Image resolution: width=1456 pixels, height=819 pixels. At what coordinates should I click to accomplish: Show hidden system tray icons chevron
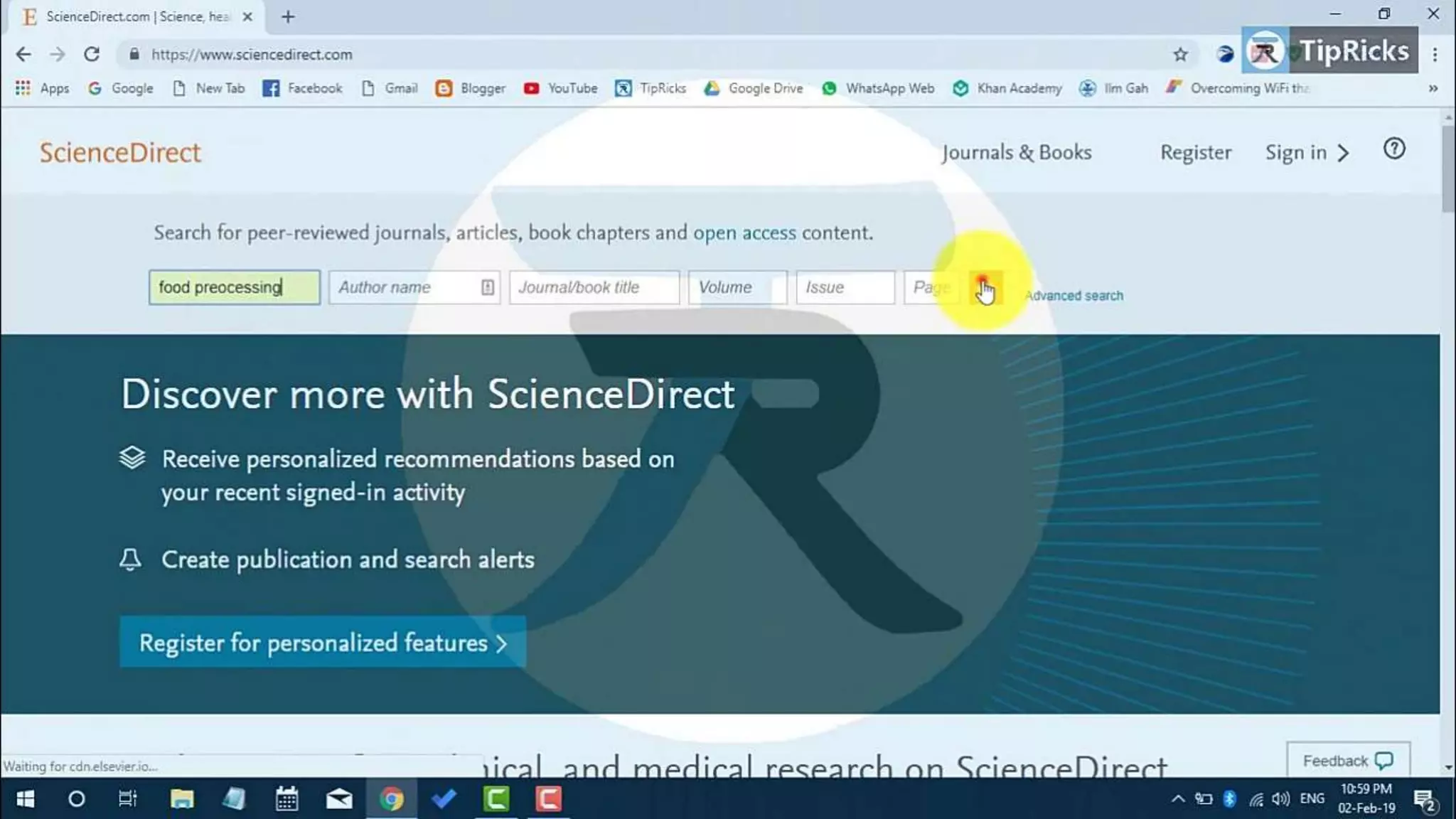coord(1177,799)
